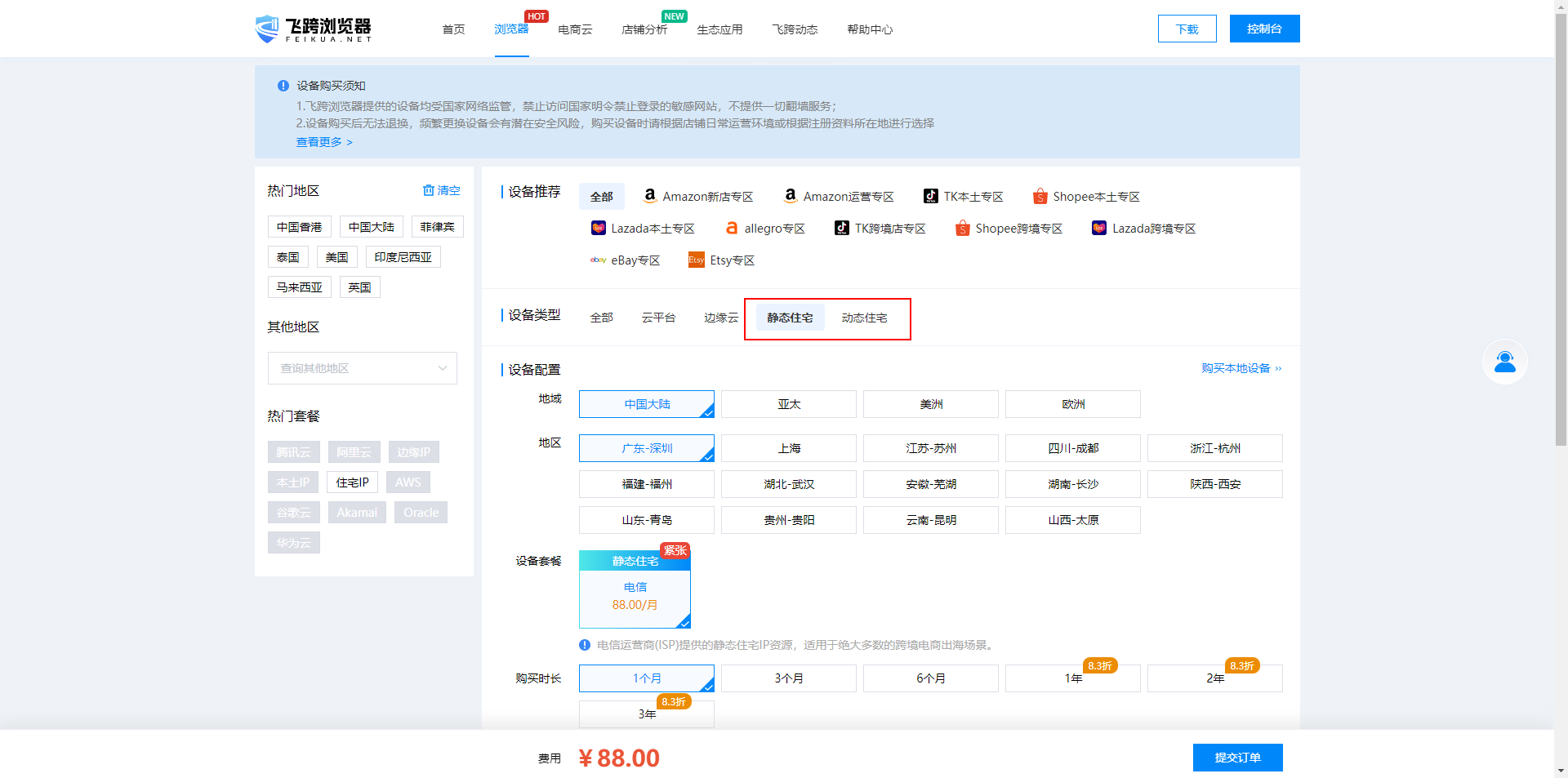Choose 欧洲 region option

1073,404
